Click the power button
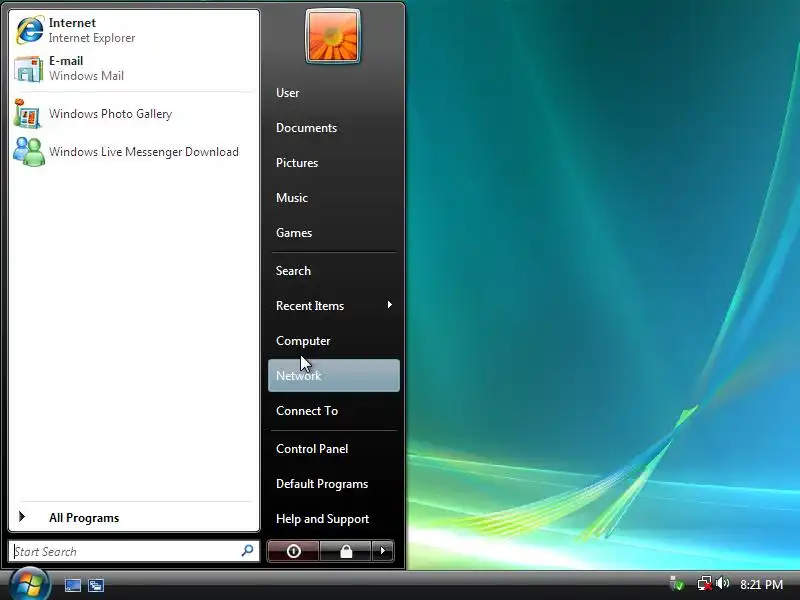 293,551
